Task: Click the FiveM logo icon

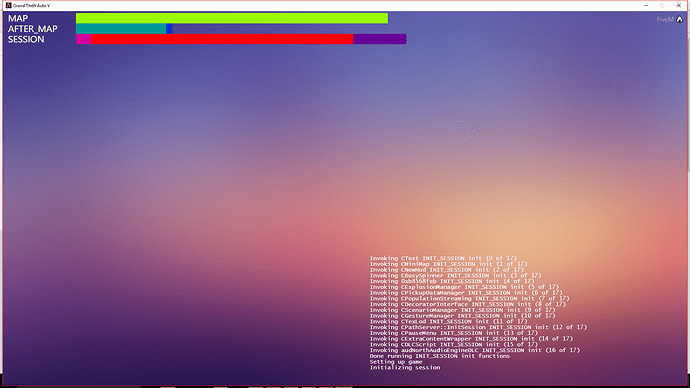Action: pos(679,19)
